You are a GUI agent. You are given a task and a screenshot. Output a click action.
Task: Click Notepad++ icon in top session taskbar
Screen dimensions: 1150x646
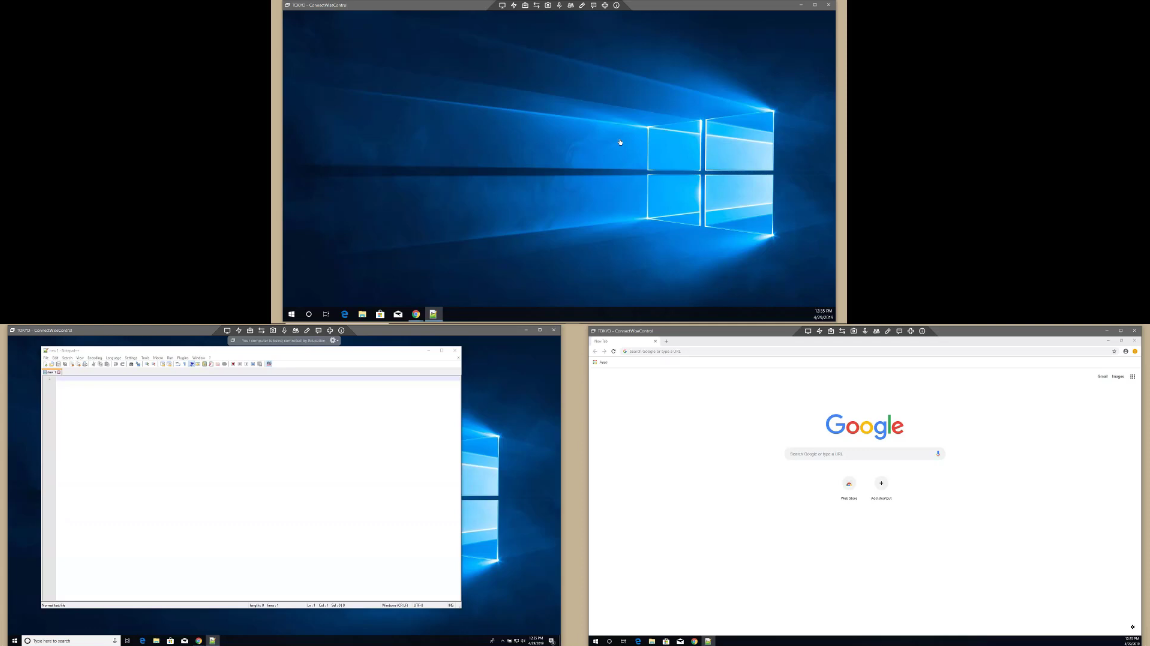point(433,314)
